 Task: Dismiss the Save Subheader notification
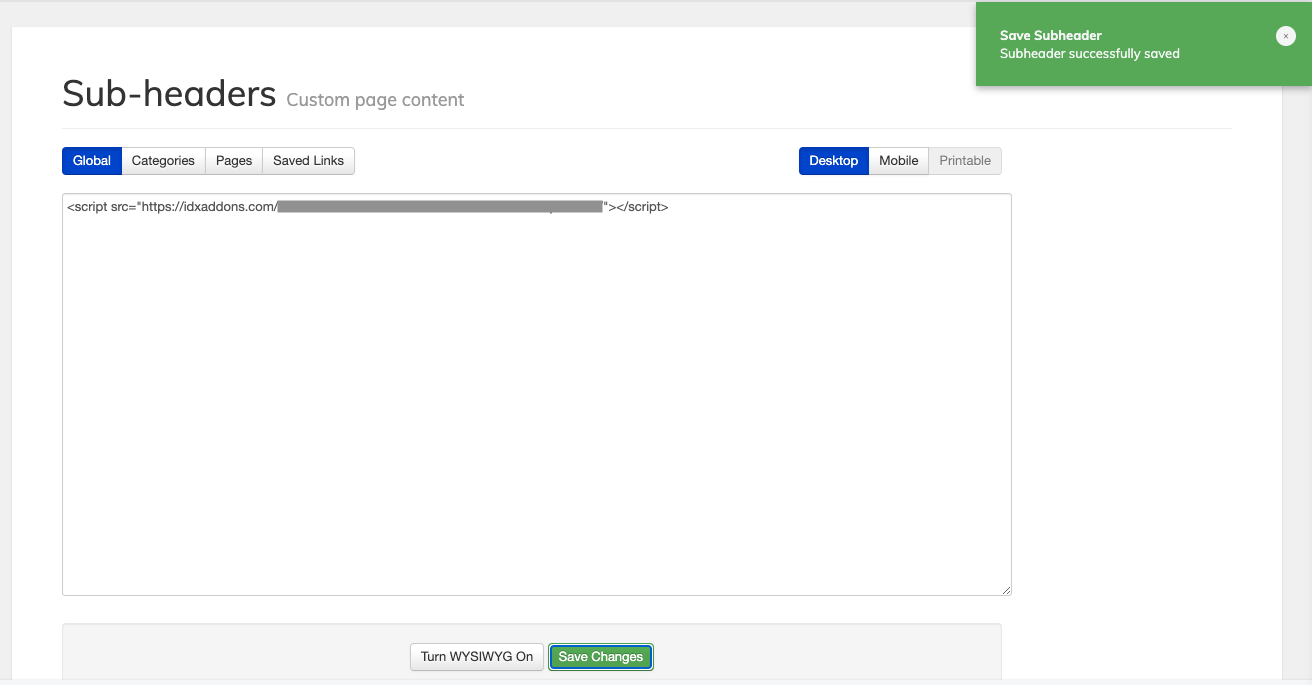[x=1286, y=36]
